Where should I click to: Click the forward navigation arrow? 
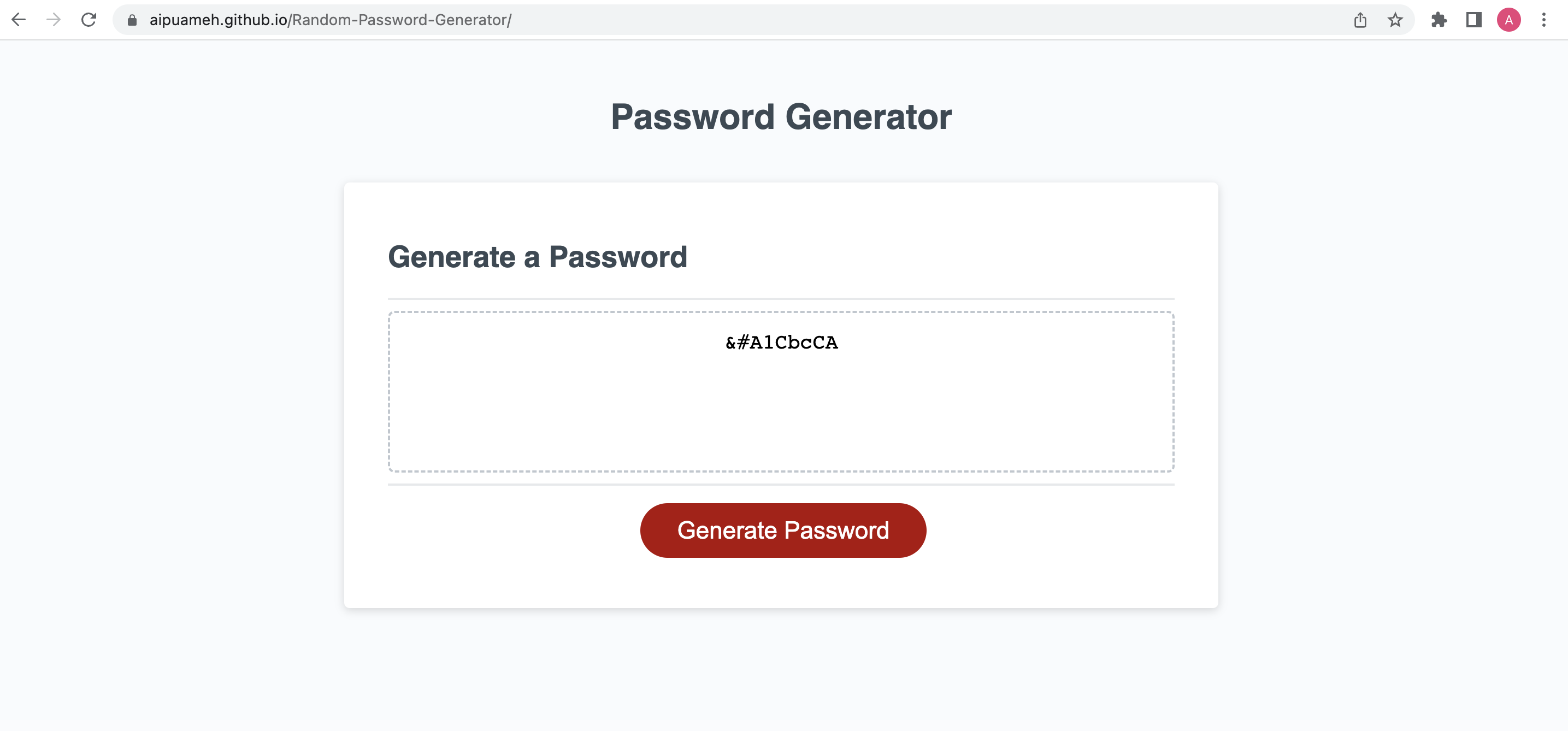pos(54,20)
